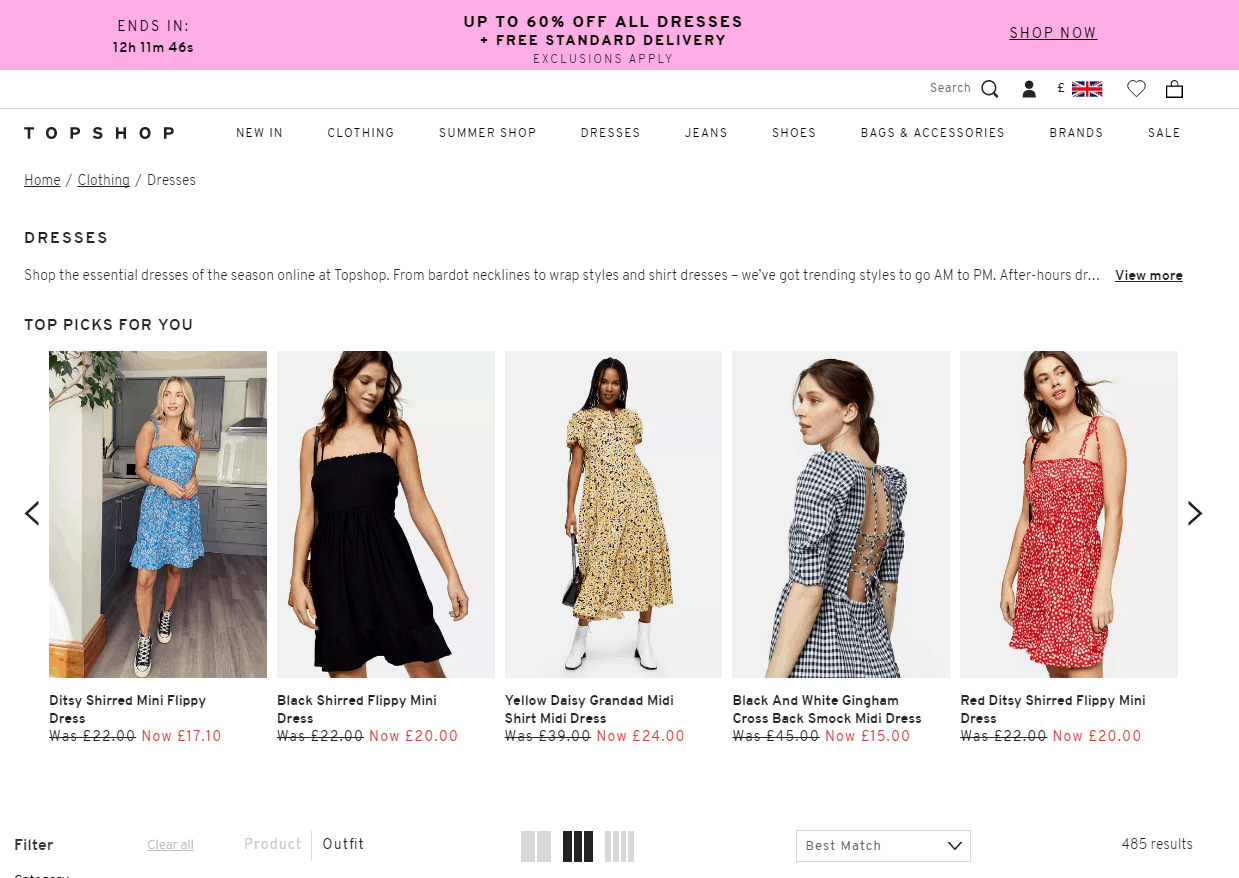The image size is (1239, 878).
Task: Switch to four-column grid view
Action: coord(619,846)
